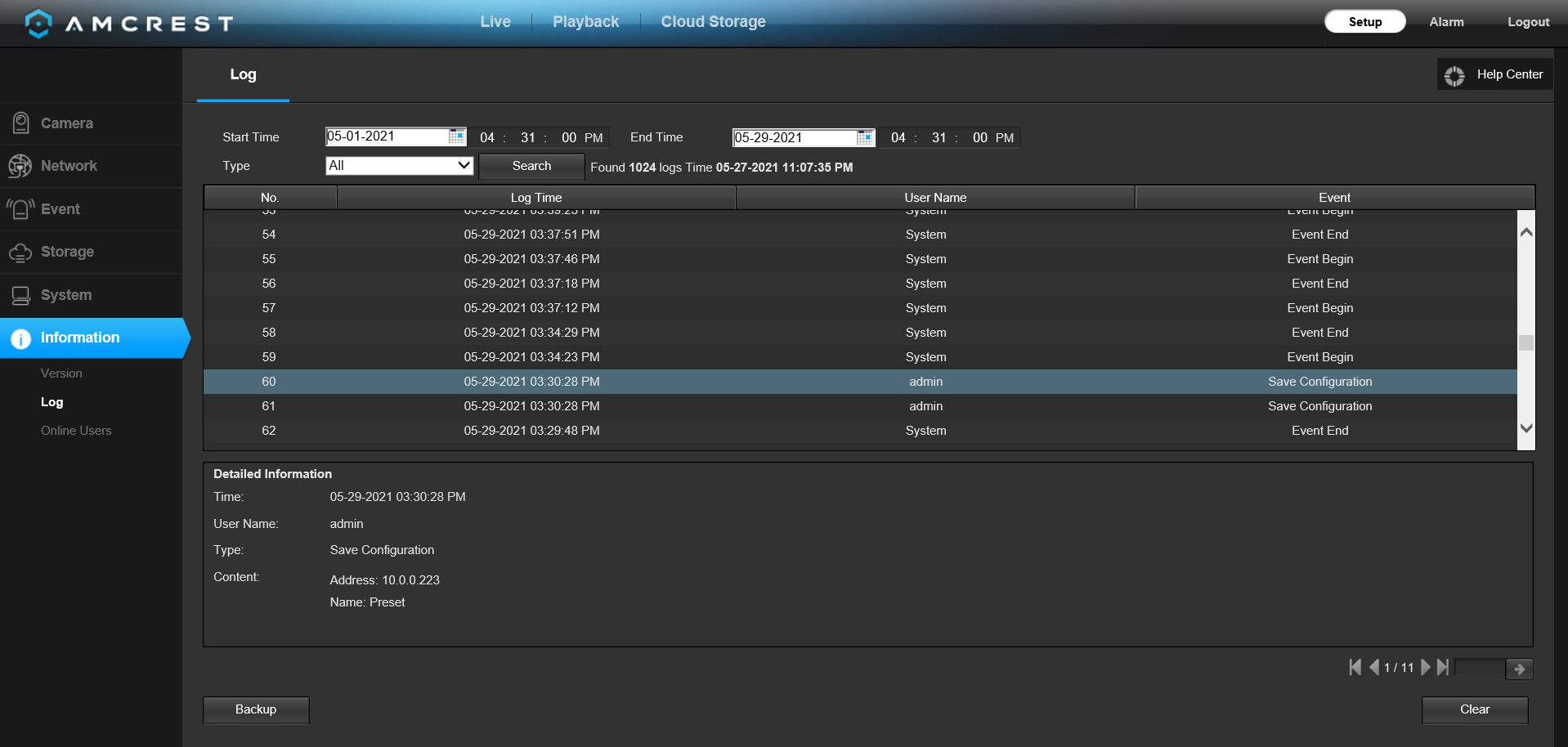Click the Amcrest logo icon
The image size is (1568, 747).
38,23
